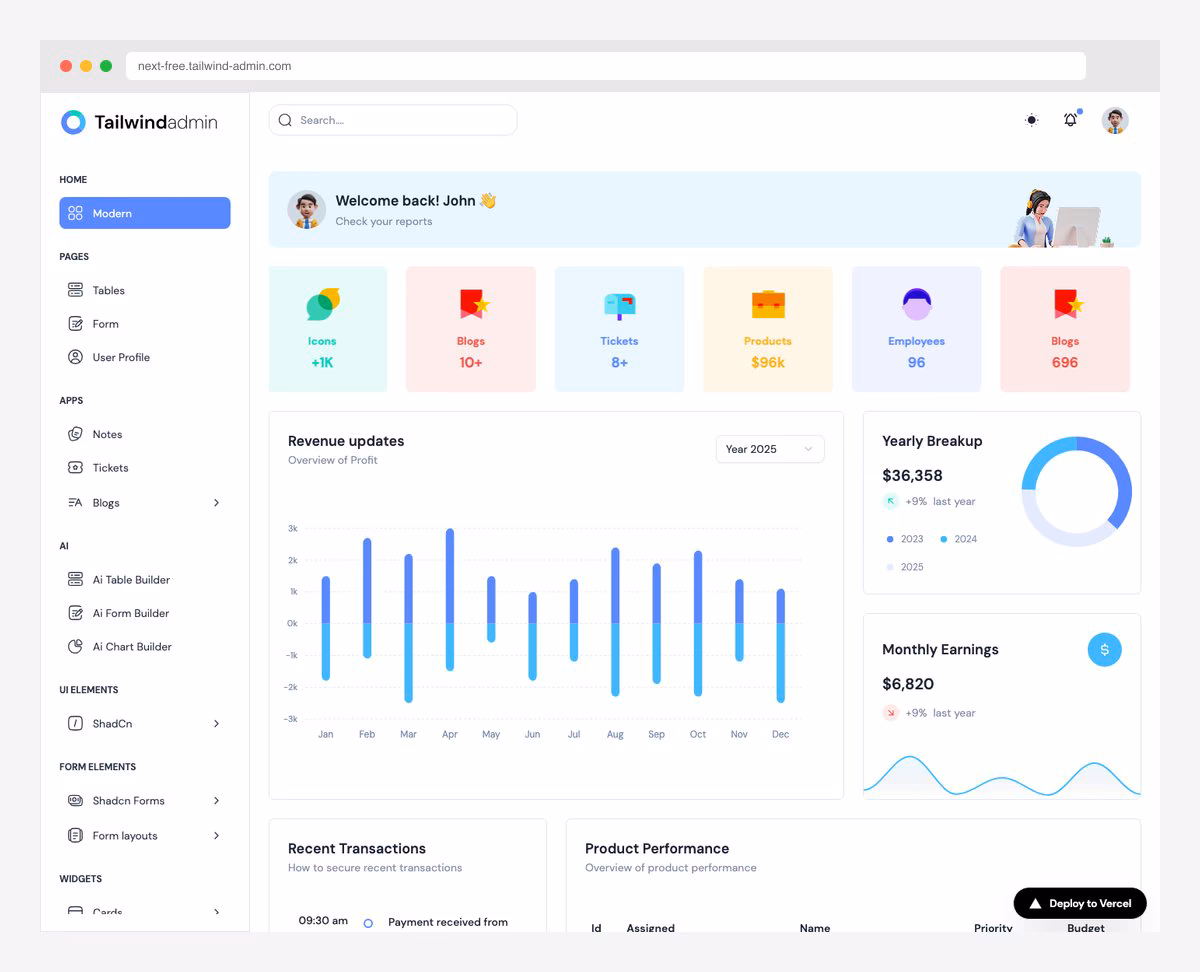Viewport: 1200px width, 972px height.
Task: Click the Icons card chat bubble icon
Action: click(323, 303)
